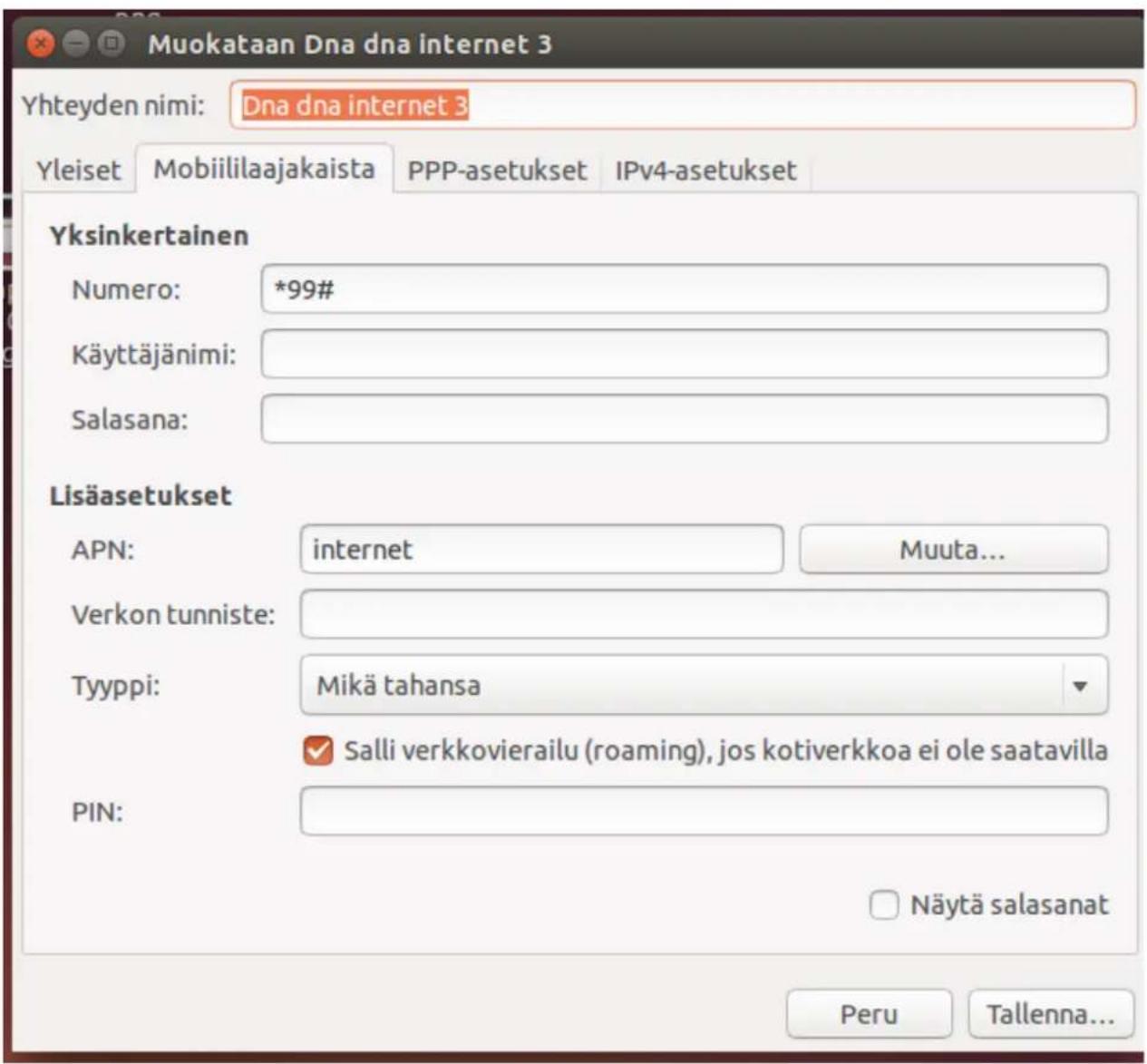Switch to the Yleiset tab
This screenshot has width=1147, height=1064.
78,170
